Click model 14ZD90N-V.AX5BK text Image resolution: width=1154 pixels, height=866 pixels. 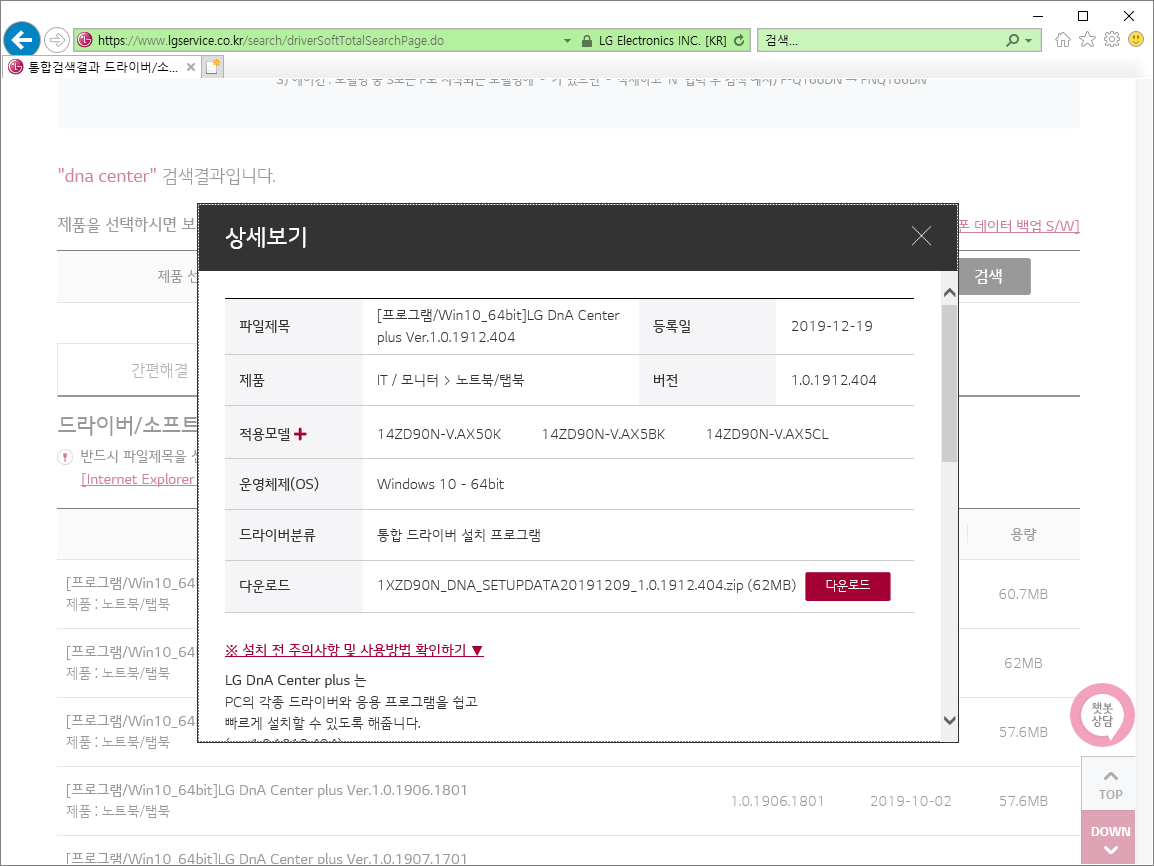[603, 434]
